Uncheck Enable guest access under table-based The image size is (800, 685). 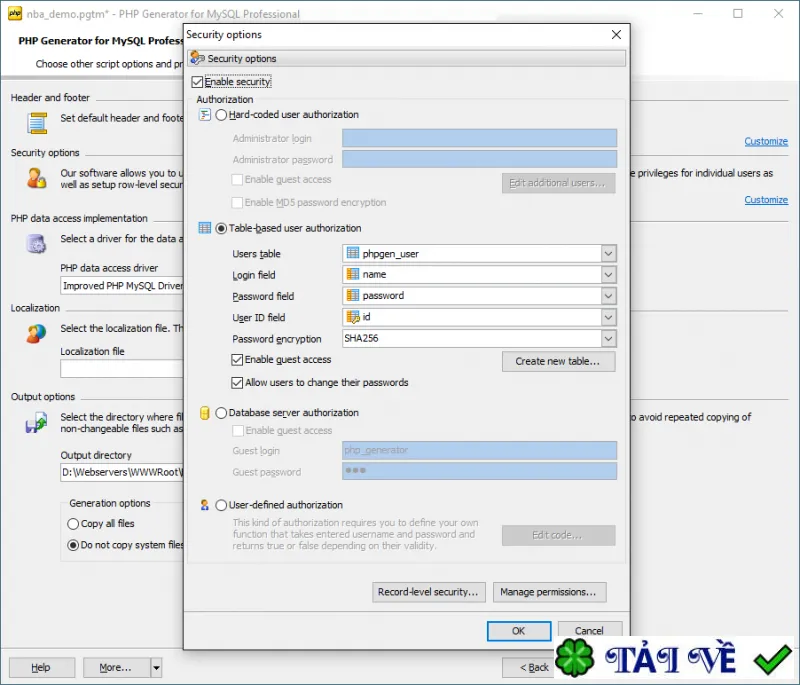pos(237,360)
